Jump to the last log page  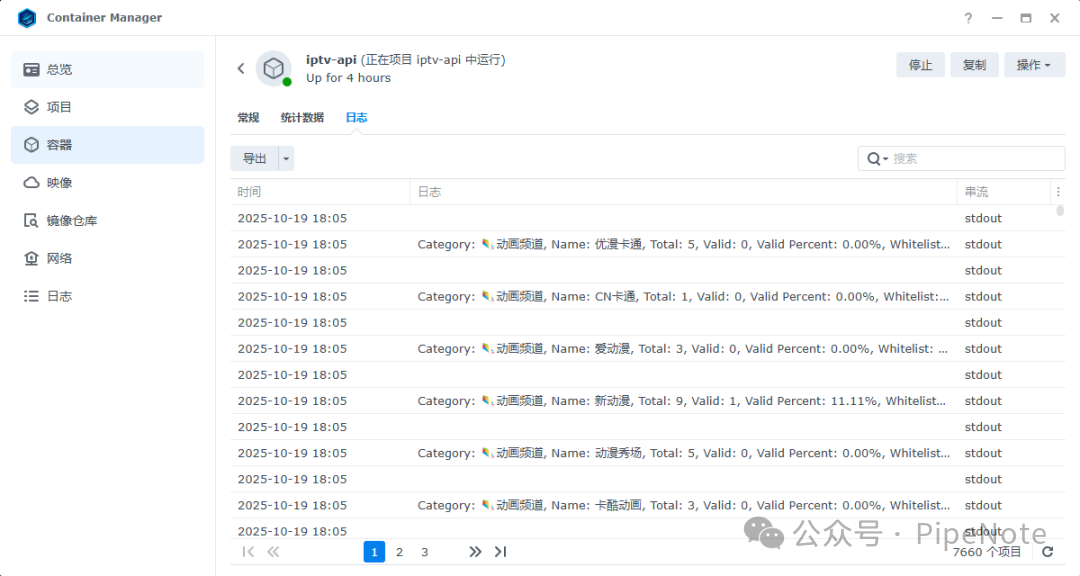[501, 552]
